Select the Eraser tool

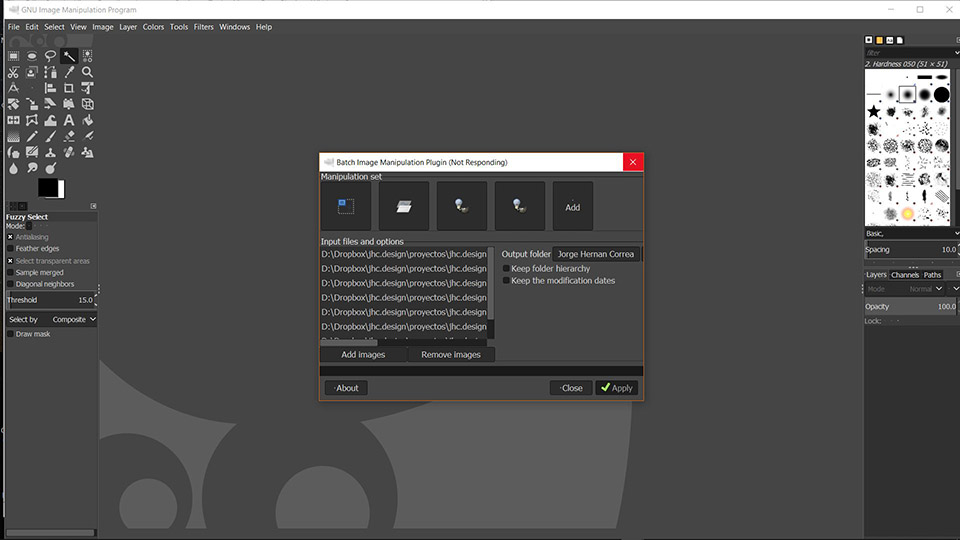69,136
